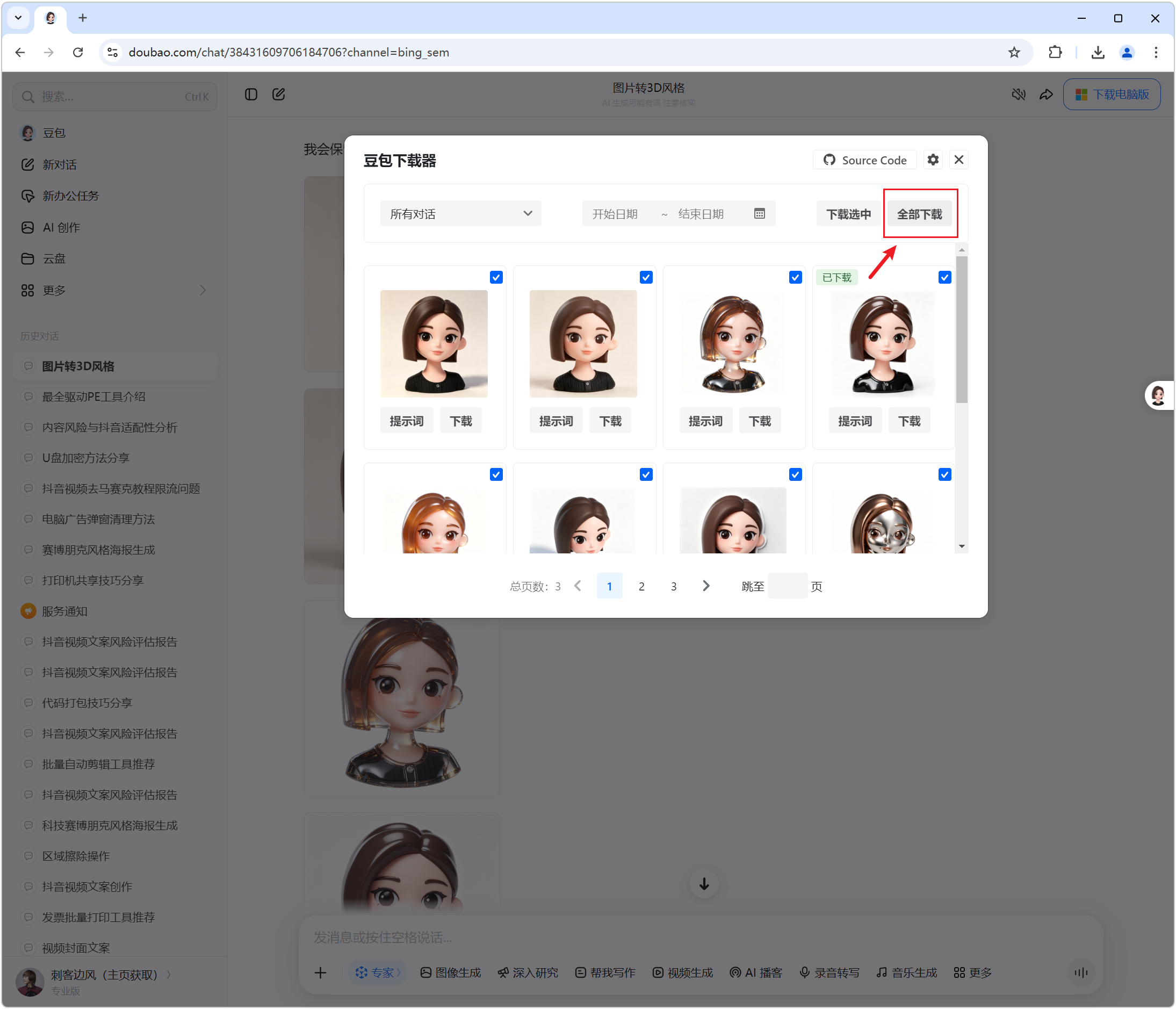Click previous page arrow in pagination
1176x1009 pixels.
tap(578, 586)
